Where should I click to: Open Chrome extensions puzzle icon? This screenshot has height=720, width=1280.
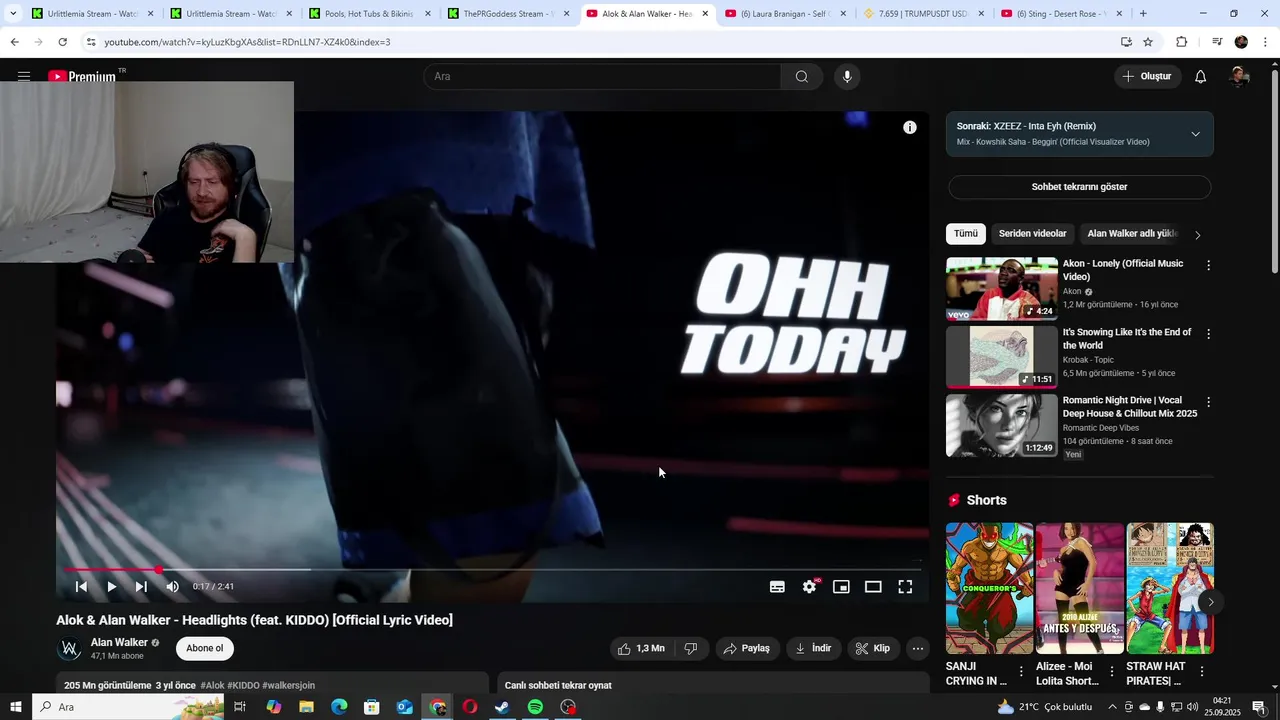[x=1181, y=42]
